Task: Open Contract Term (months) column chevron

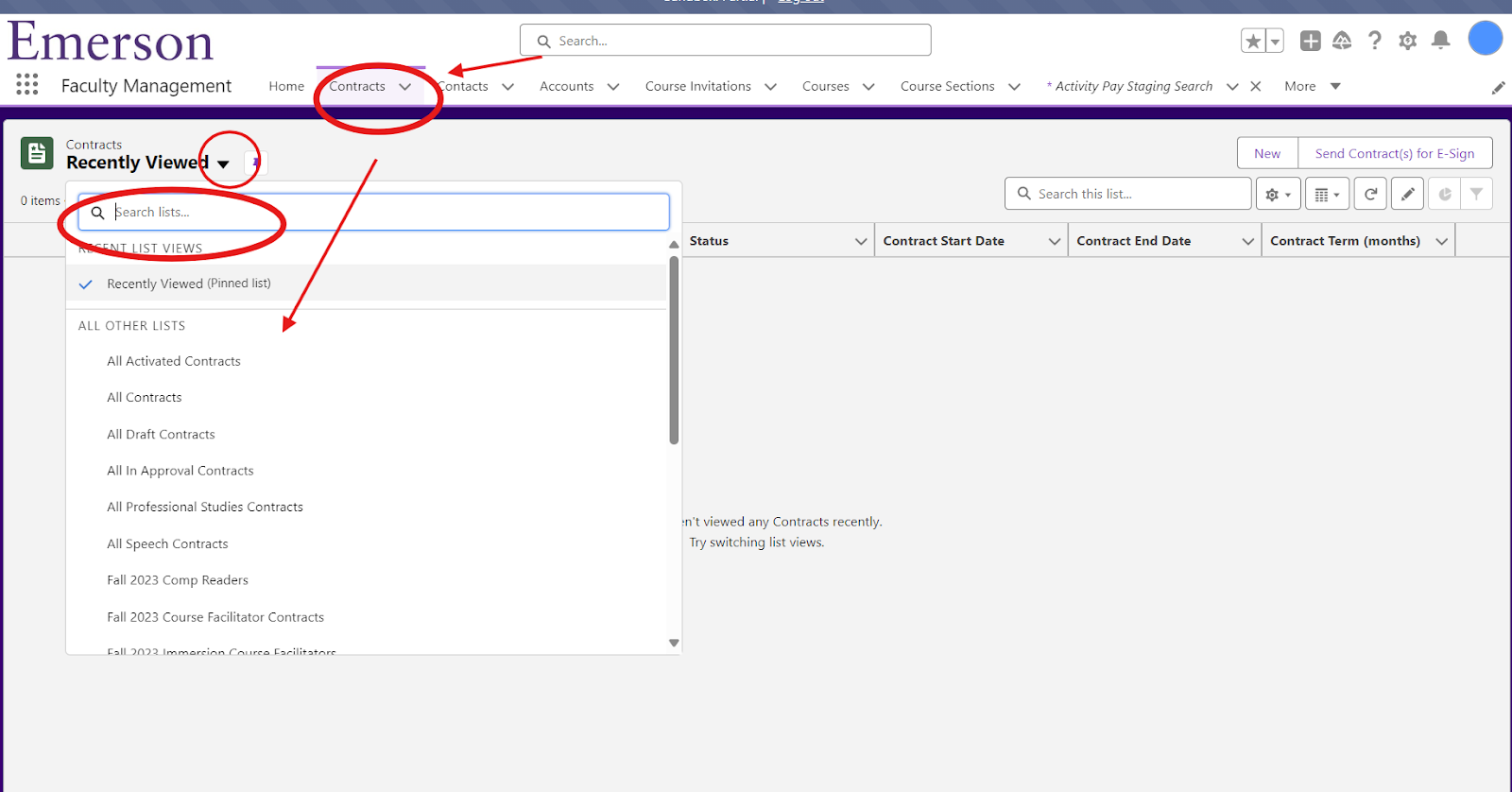Action: point(1442,241)
